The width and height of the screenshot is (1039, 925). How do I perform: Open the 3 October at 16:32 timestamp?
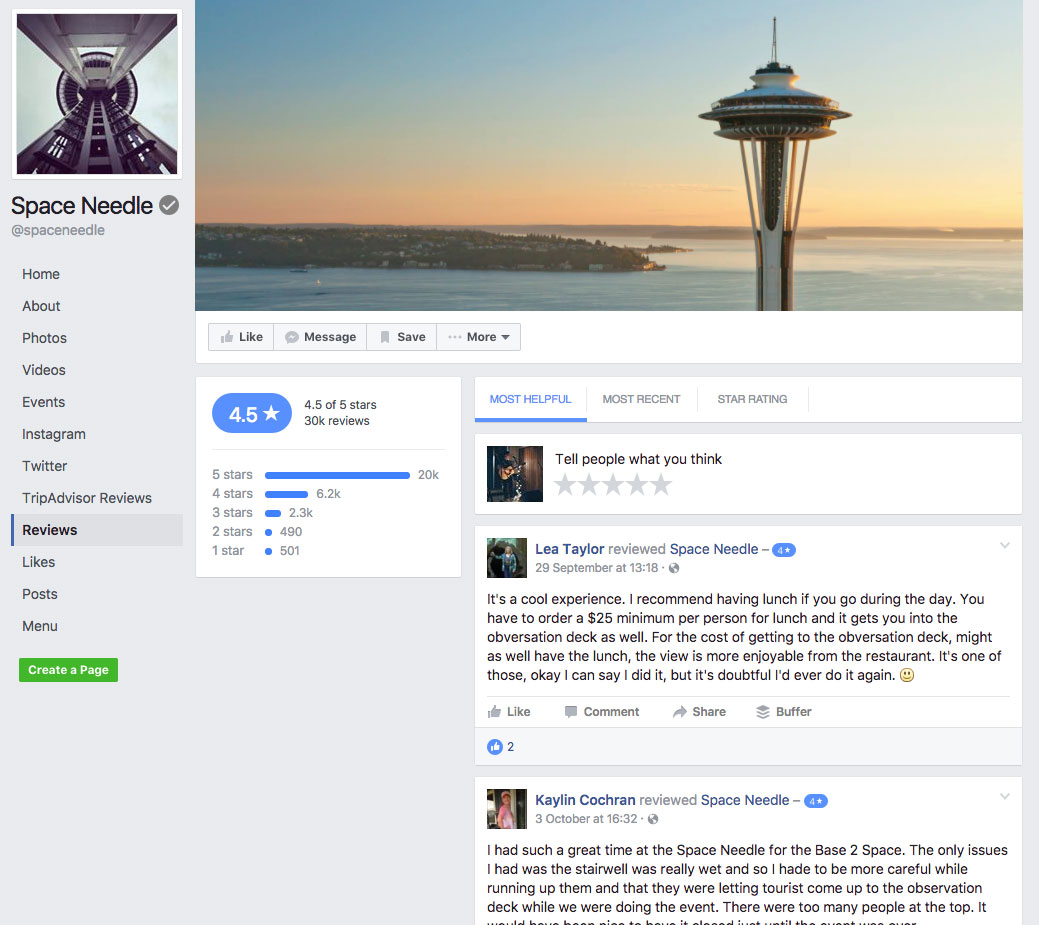pyautogui.click(x=586, y=819)
